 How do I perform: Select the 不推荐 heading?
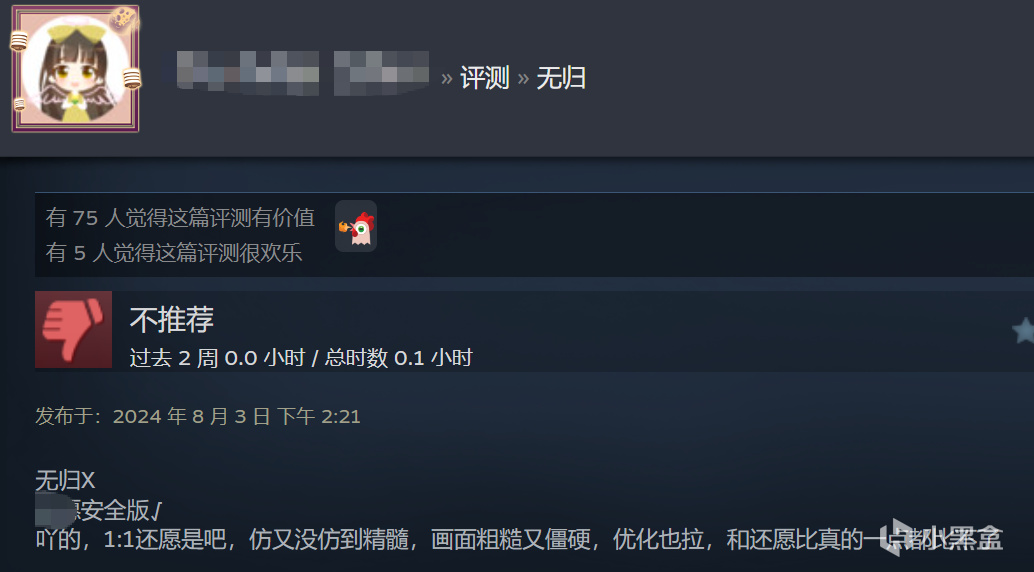[x=171, y=319]
